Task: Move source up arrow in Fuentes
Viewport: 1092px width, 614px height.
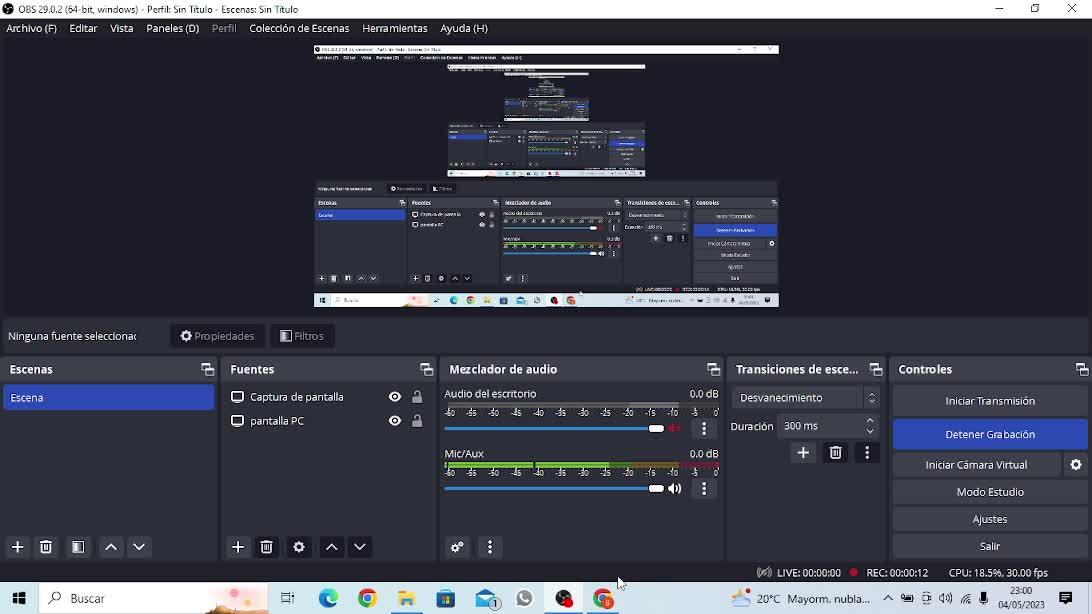Action: coord(332,547)
